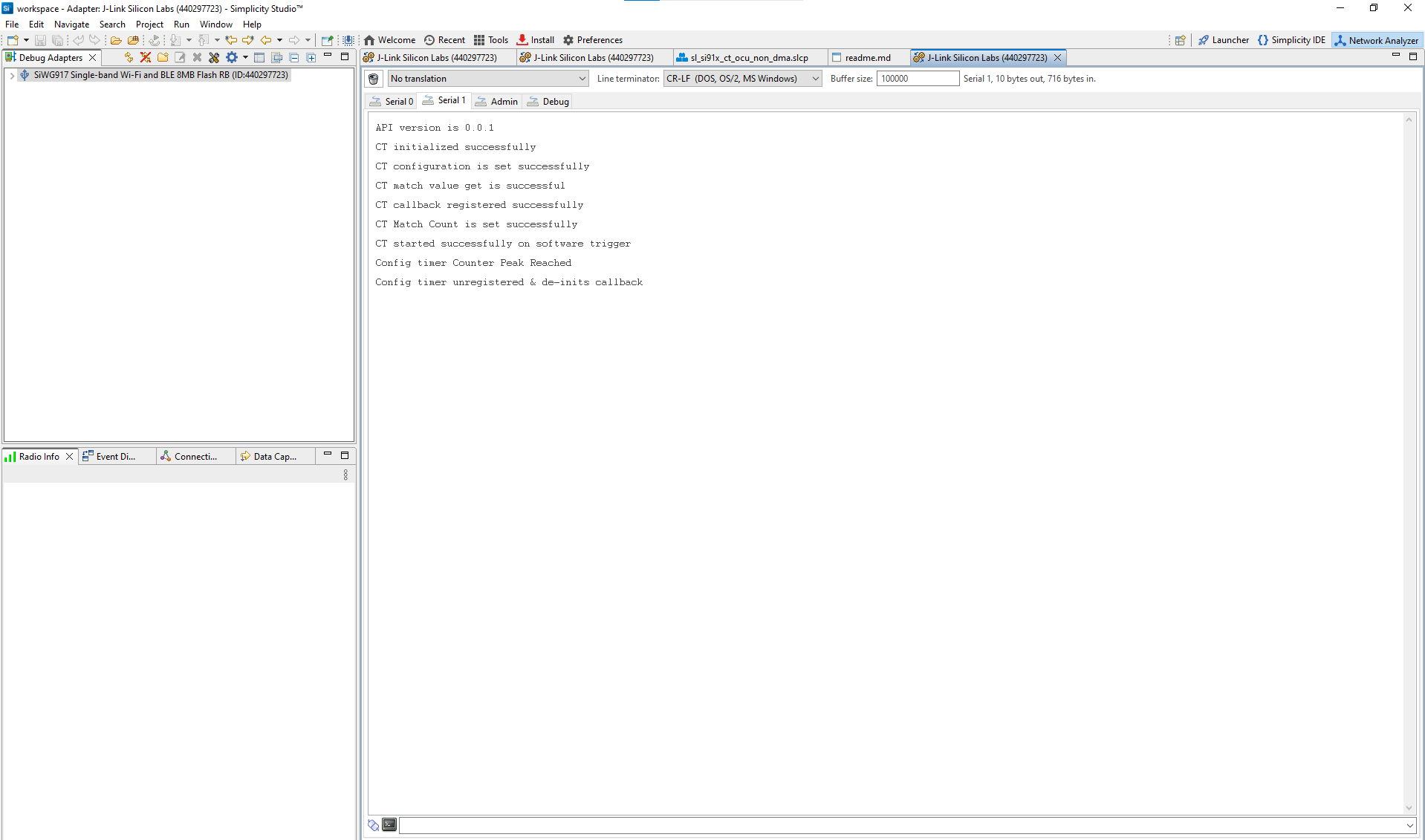Switch to Simplicity IDE perspective
This screenshot has width=1425, height=840.
click(x=1291, y=40)
